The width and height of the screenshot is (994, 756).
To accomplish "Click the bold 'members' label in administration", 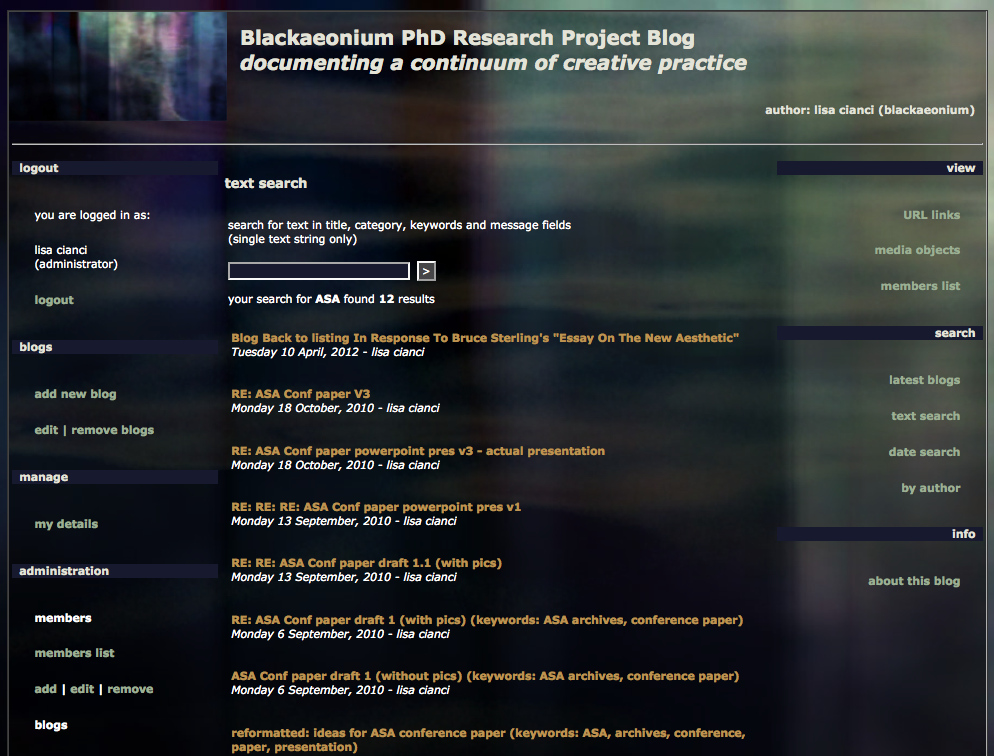I will point(63,618).
